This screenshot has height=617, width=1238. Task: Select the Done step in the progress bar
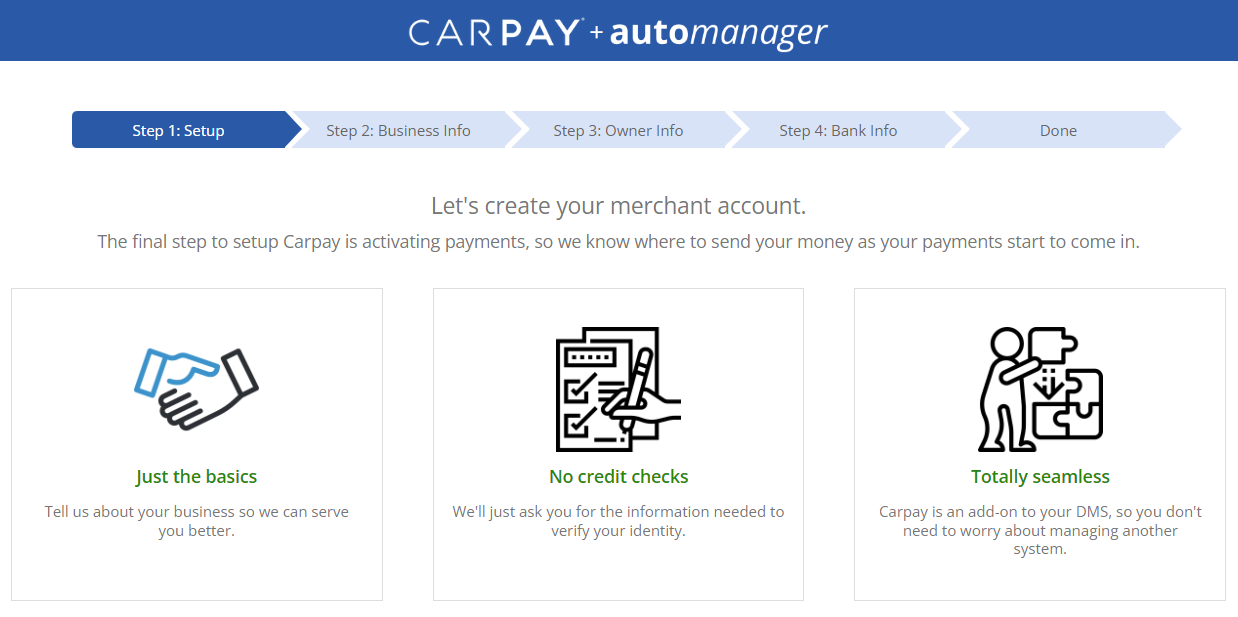coord(1058,130)
